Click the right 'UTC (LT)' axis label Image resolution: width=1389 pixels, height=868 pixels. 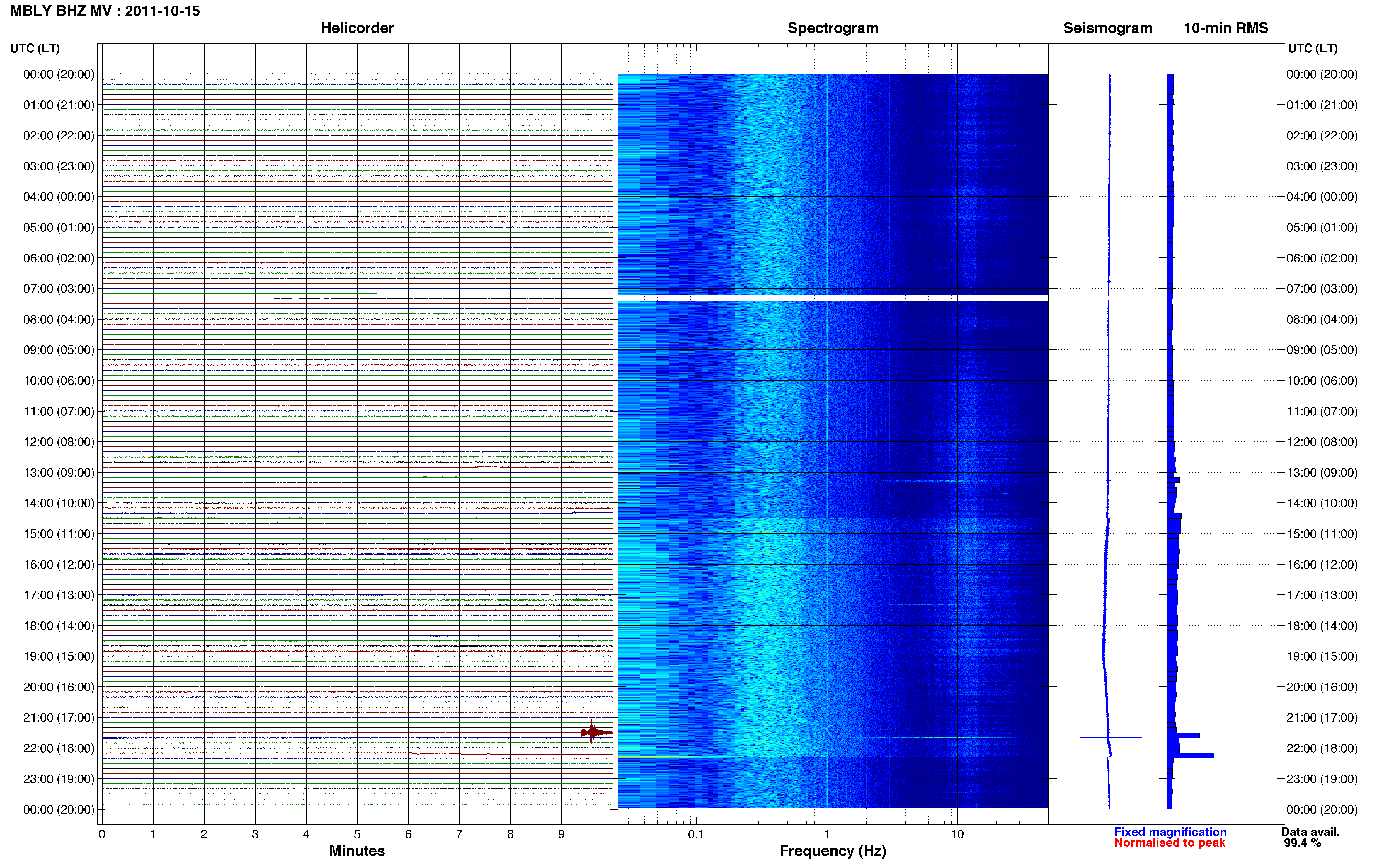[1313, 48]
